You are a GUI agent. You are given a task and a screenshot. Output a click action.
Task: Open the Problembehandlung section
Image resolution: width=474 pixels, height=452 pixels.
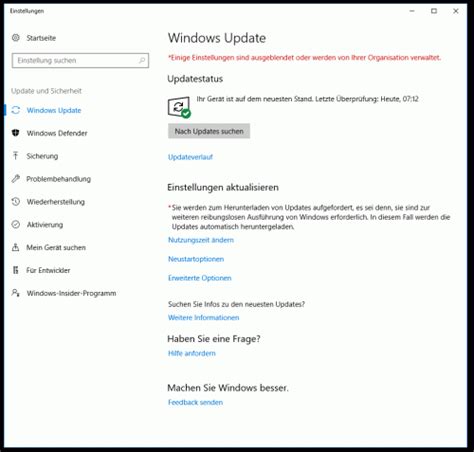click(x=59, y=179)
